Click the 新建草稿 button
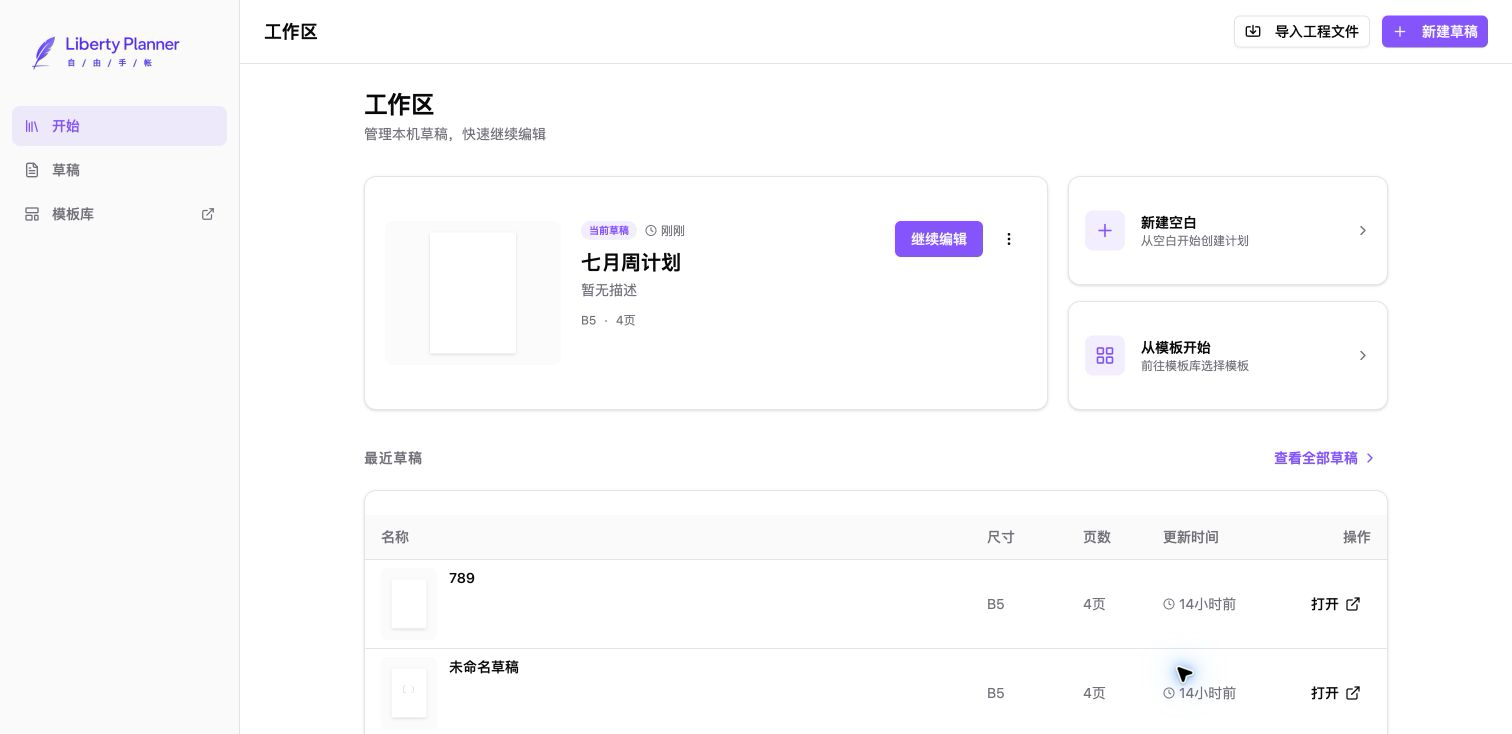Image resolution: width=1512 pixels, height=734 pixels. (x=1434, y=32)
